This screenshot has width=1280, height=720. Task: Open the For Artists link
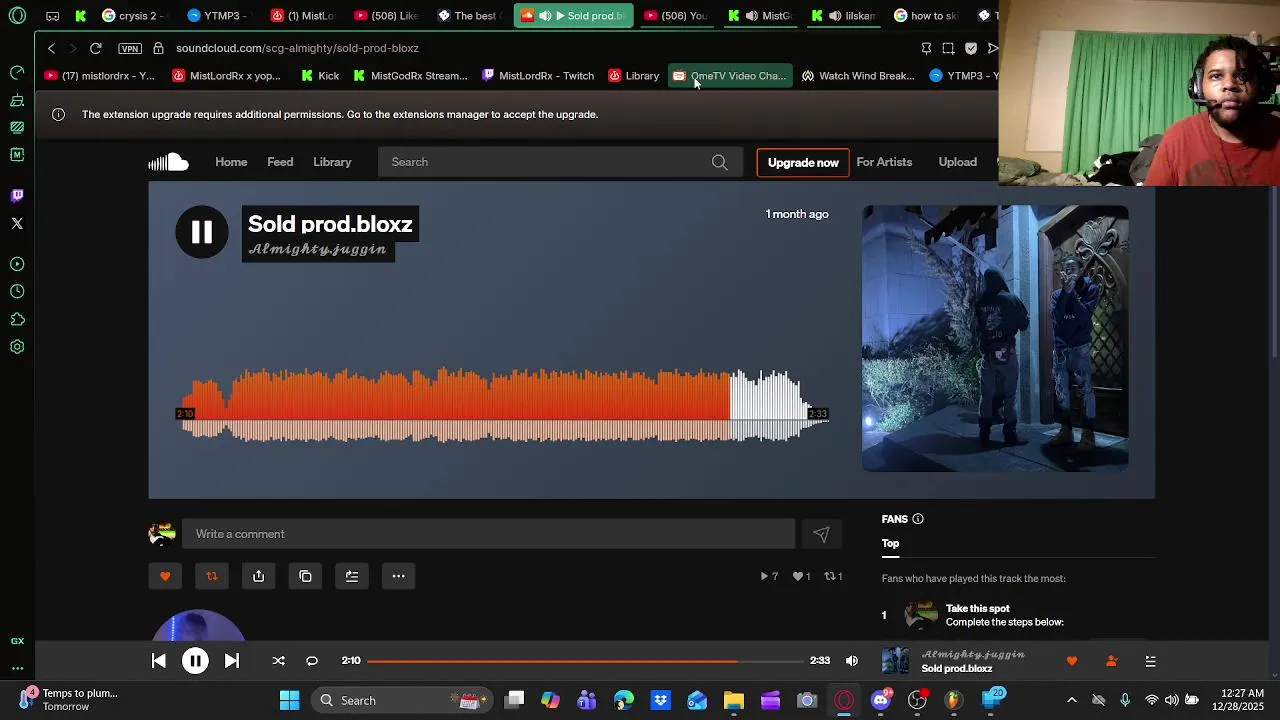[884, 162]
